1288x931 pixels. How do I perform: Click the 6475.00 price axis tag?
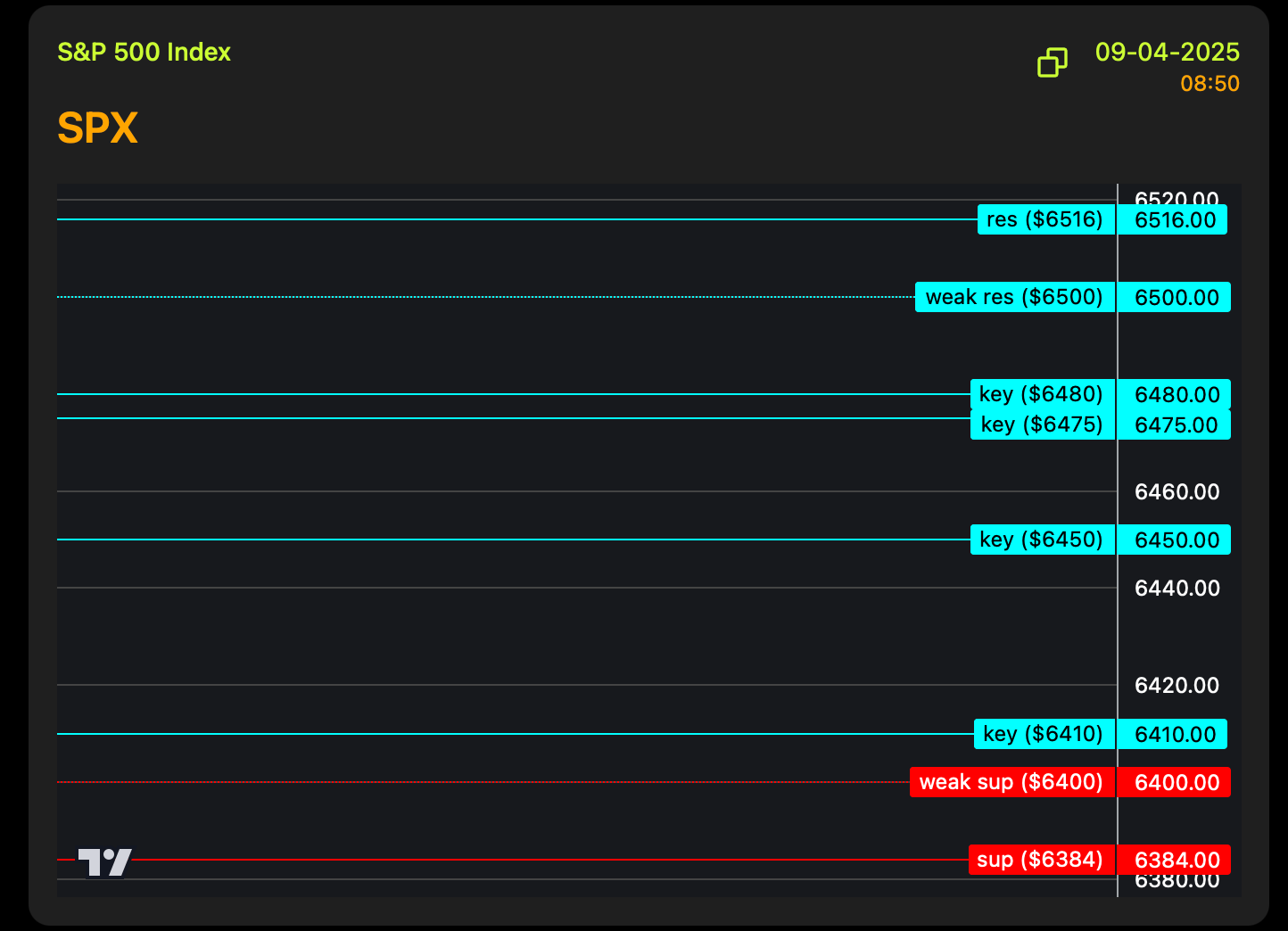1175,424
